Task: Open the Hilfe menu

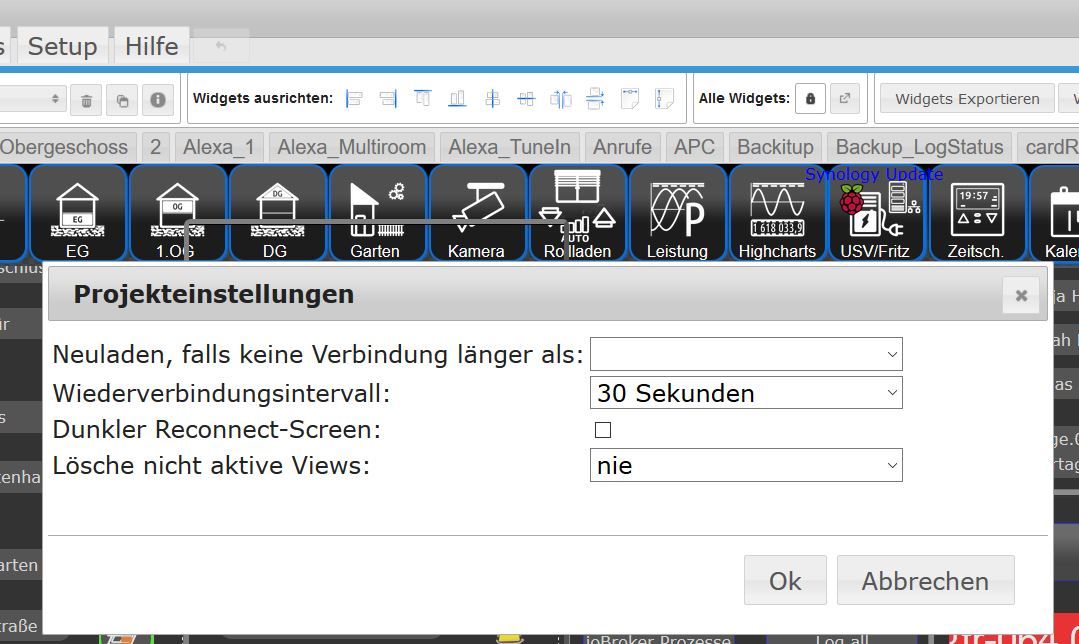Action: 151,46
